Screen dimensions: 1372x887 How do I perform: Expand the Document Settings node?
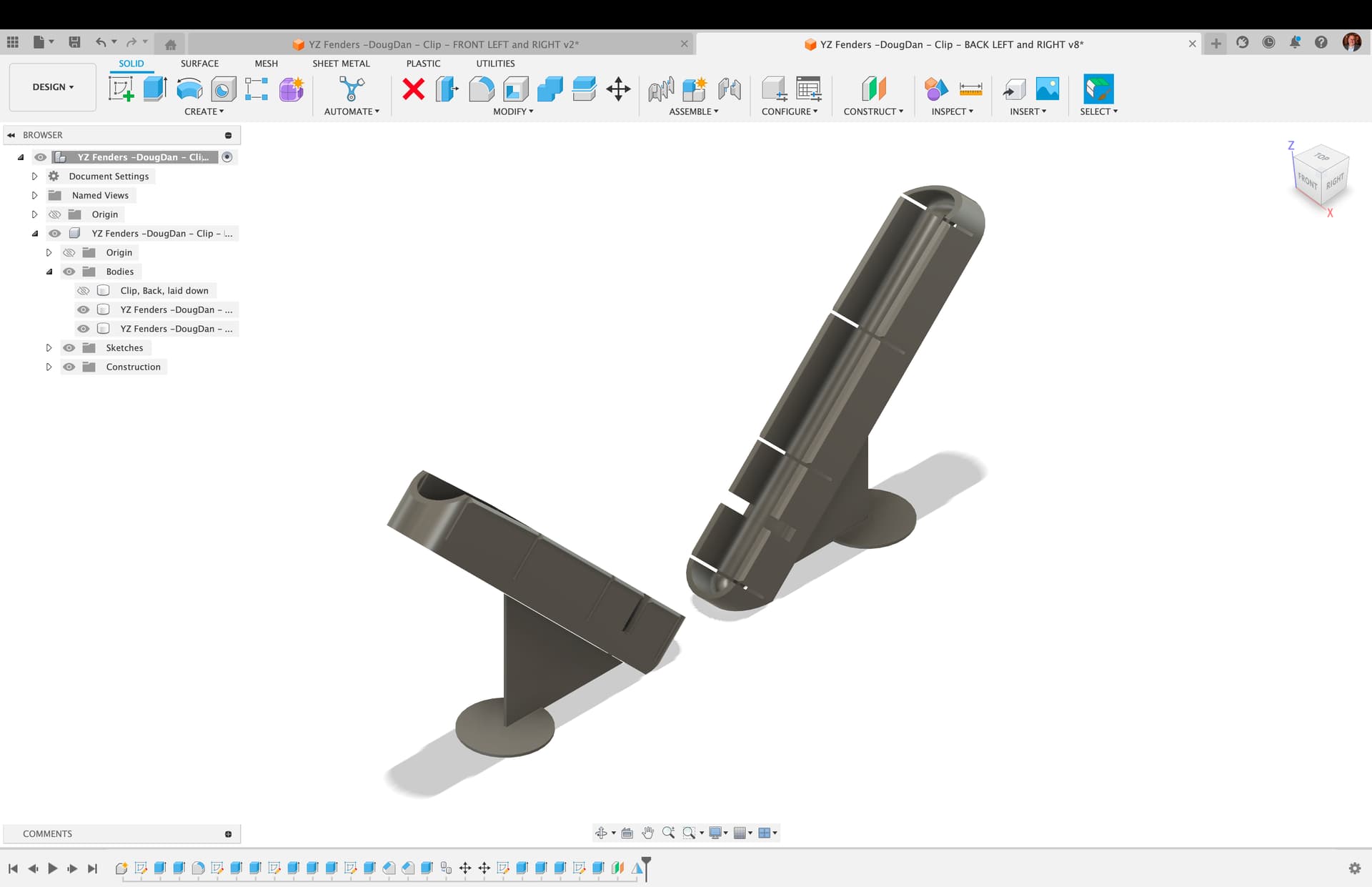click(34, 177)
